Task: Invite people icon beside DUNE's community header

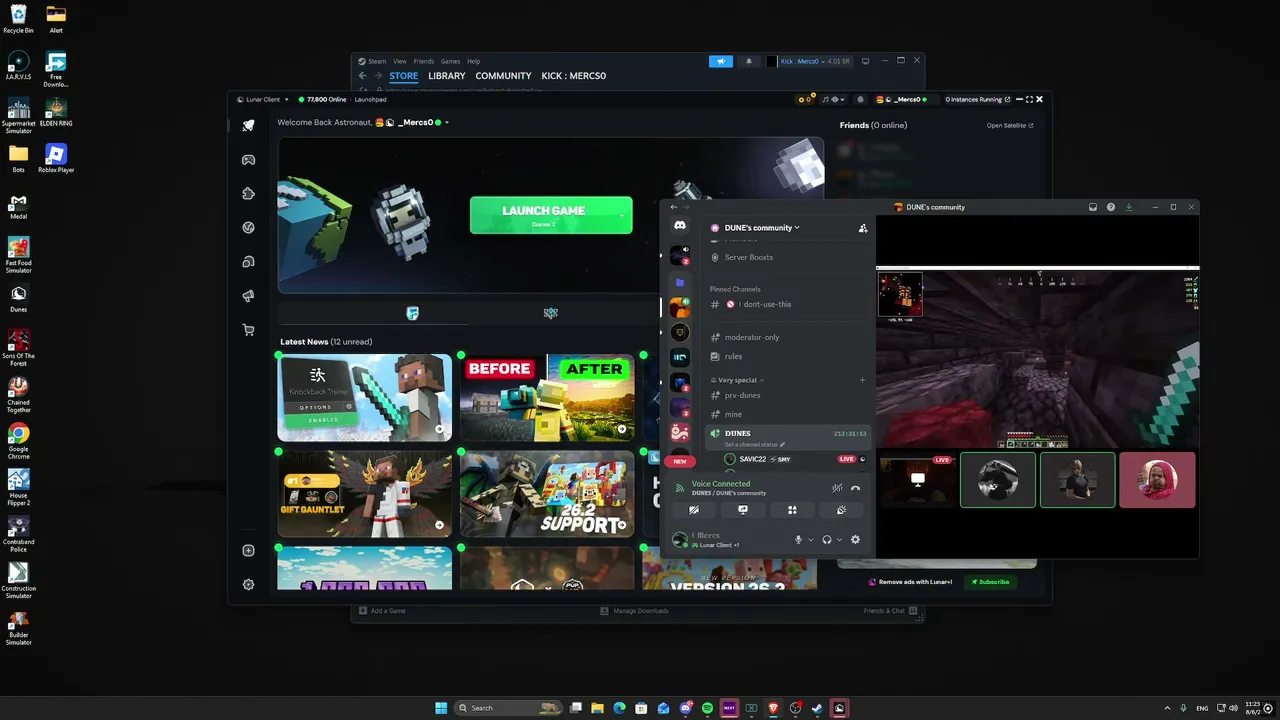Action: click(x=863, y=228)
